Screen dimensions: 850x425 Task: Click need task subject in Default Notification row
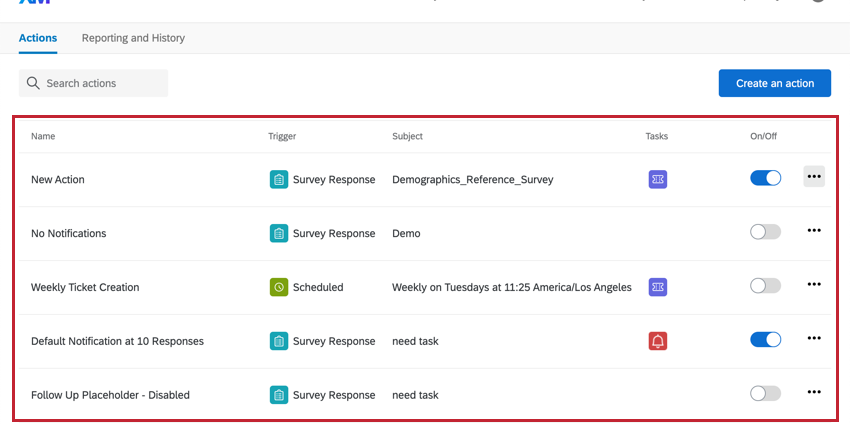coord(415,342)
